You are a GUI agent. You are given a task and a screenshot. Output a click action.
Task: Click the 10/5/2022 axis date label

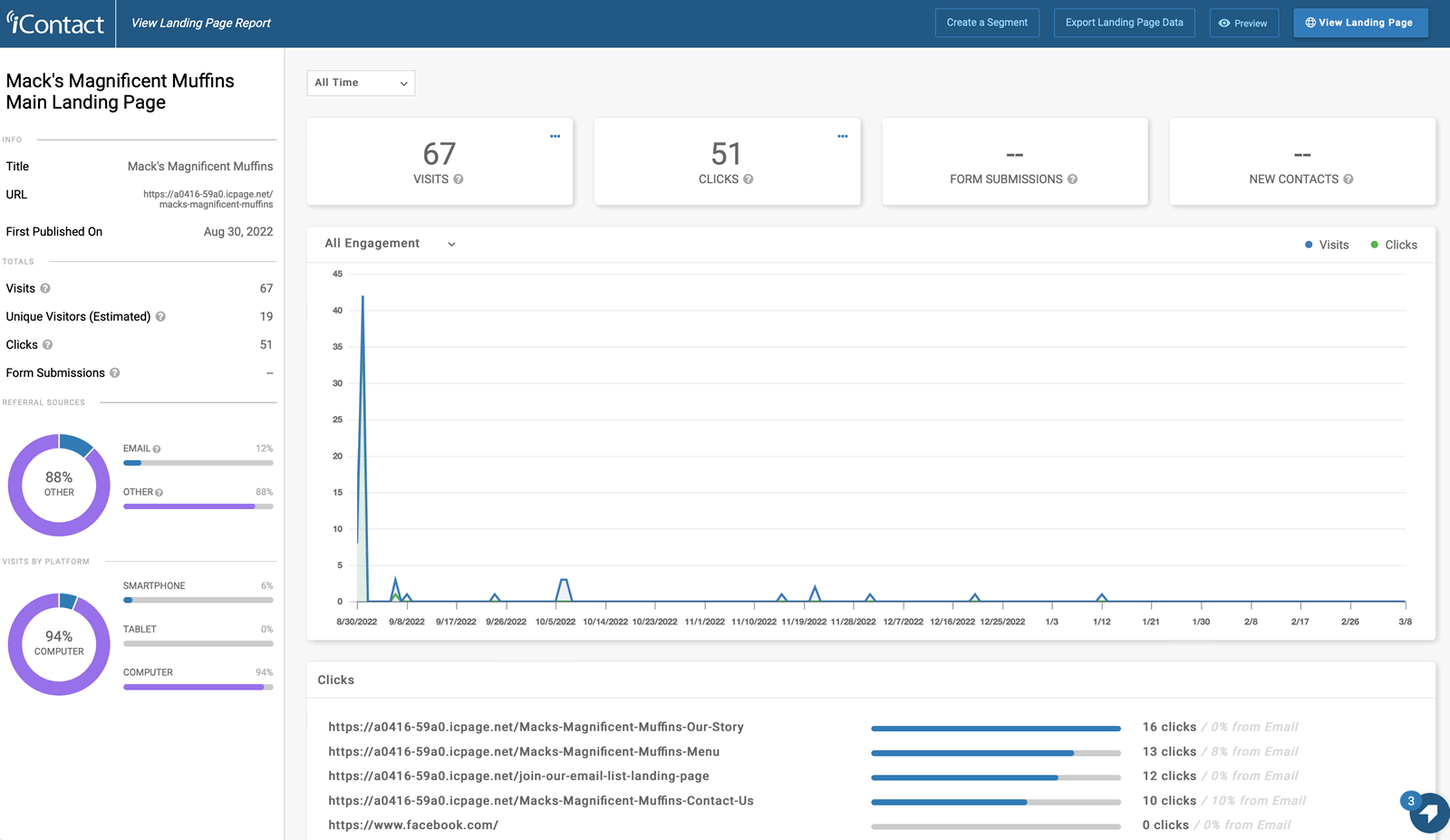click(x=556, y=622)
